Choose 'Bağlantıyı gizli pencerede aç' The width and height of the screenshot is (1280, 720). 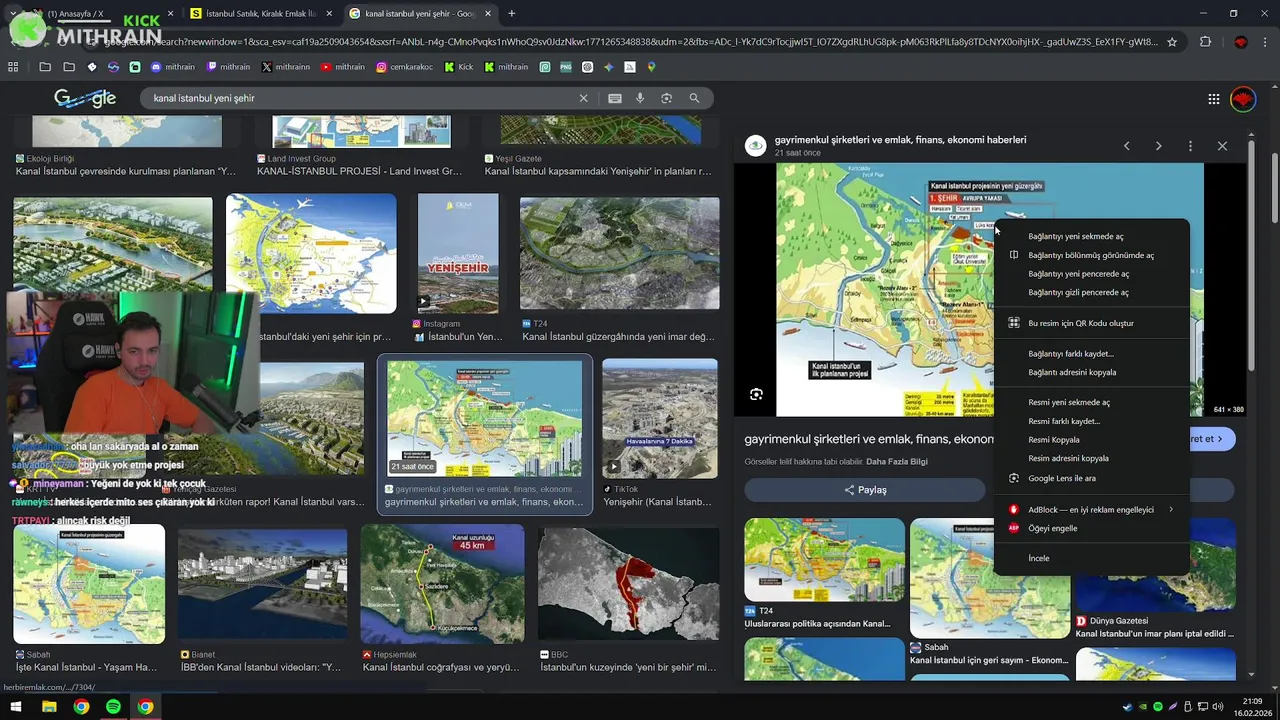(x=1092, y=293)
